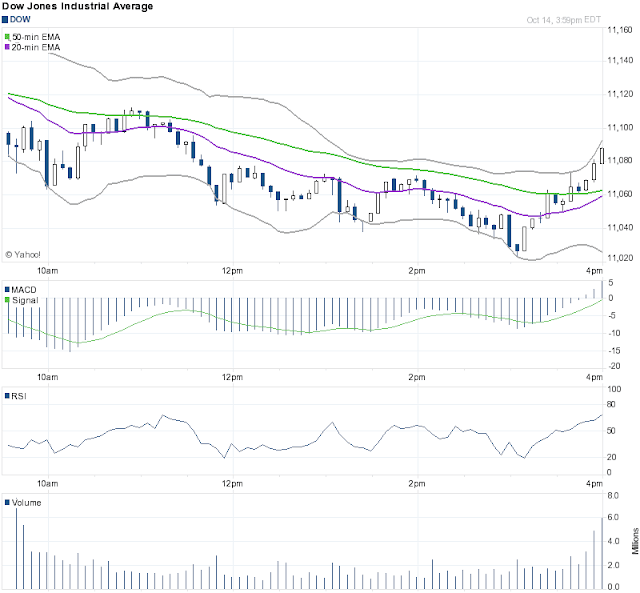Click the 11,120 price axis label

coord(620,94)
